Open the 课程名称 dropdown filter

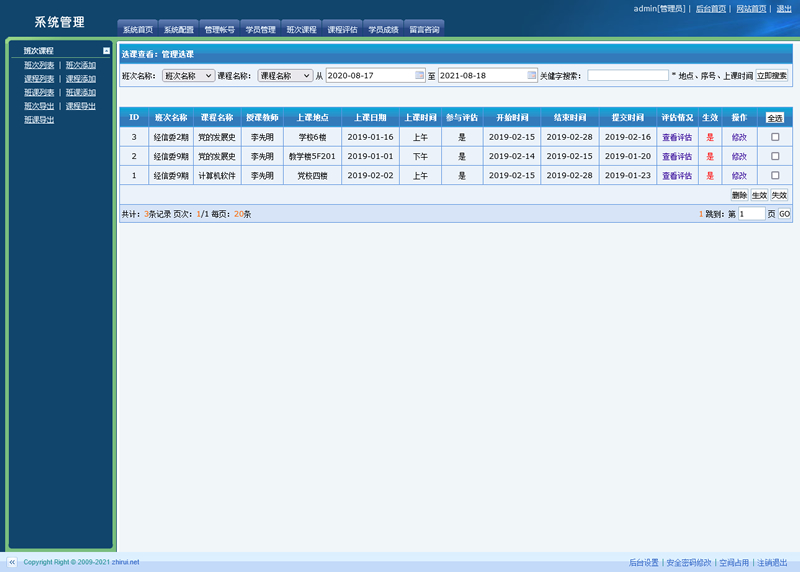click(285, 75)
